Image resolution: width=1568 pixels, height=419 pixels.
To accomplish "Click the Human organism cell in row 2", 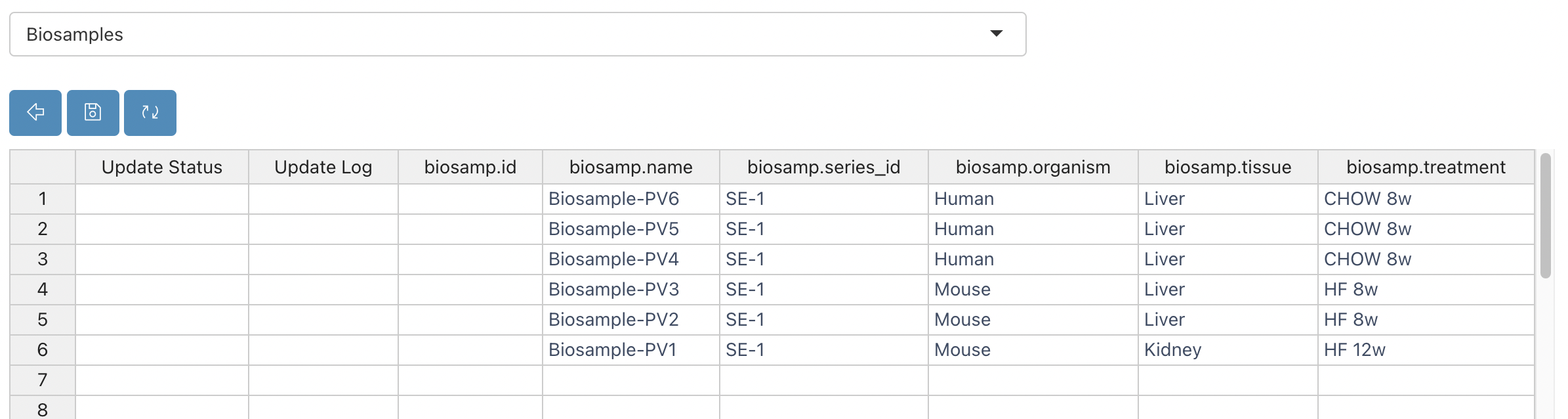I will click(1033, 229).
